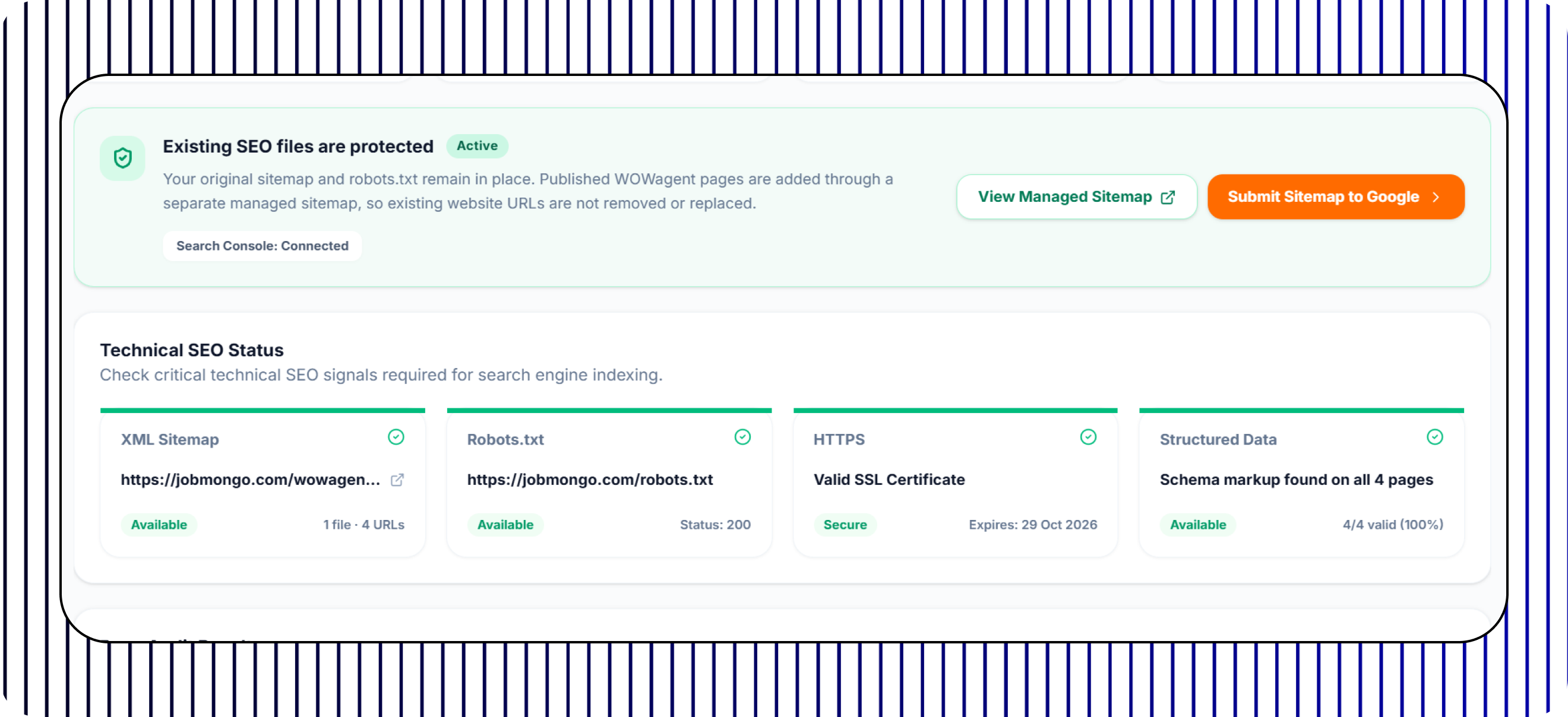Click Available badge on XML Sitemap card
Image resolution: width=1568 pixels, height=717 pixels.
(159, 525)
